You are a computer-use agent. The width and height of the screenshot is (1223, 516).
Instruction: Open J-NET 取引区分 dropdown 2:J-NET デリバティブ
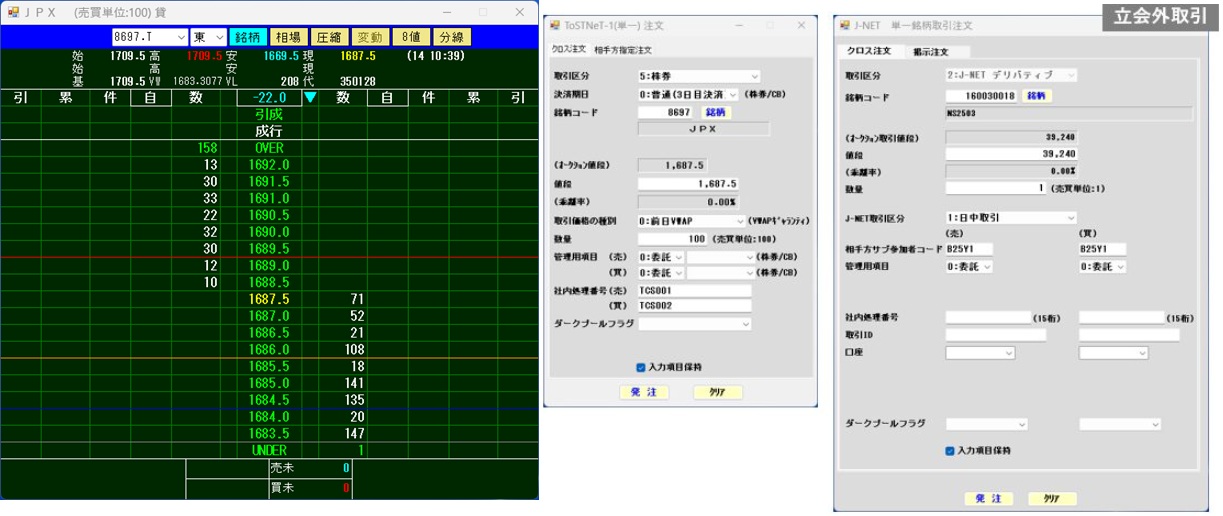(x=1012, y=75)
